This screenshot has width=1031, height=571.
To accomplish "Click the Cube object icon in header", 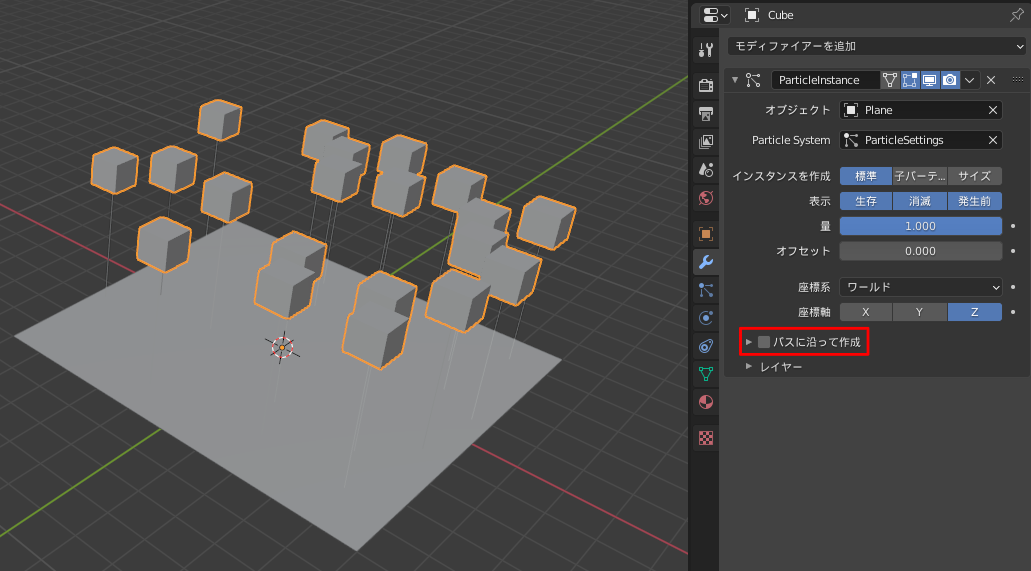I will coord(752,15).
